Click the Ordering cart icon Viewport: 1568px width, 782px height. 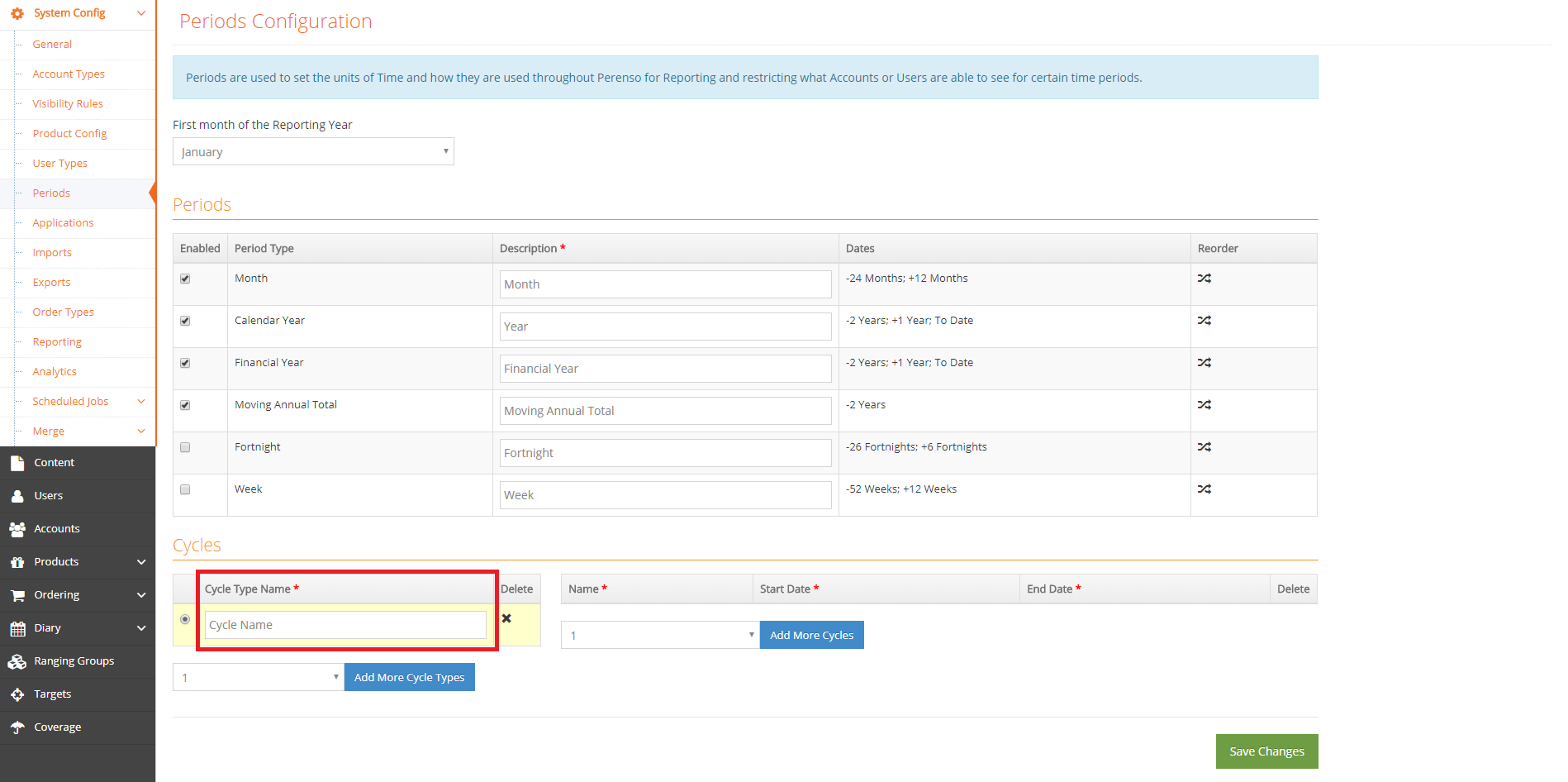tap(17, 595)
